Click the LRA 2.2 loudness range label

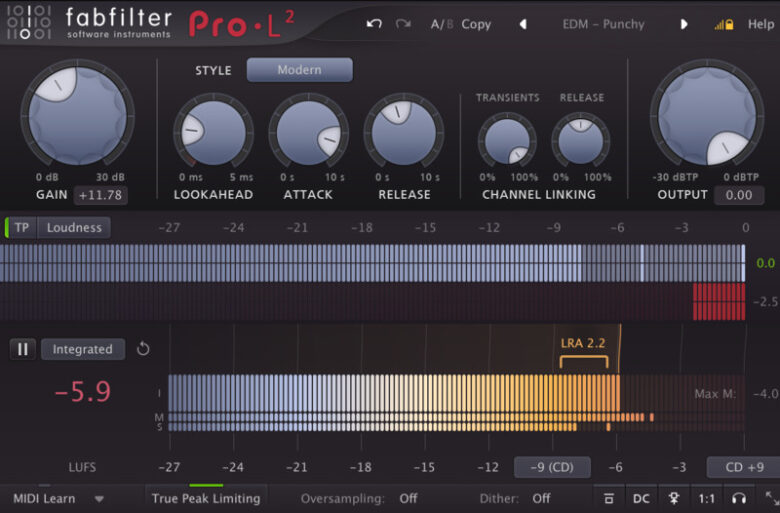pyautogui.click(x=583, y=343)
